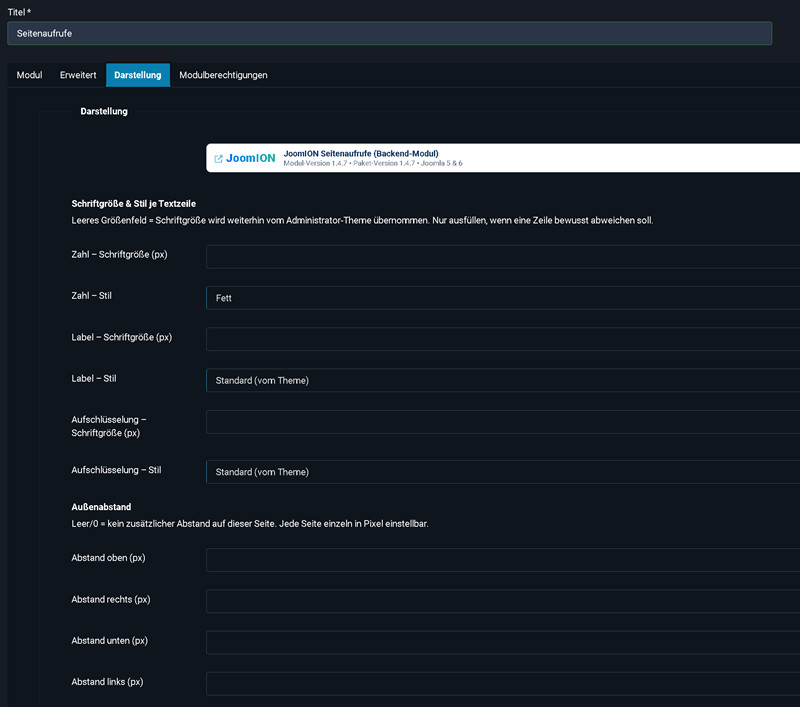
Task: Click the Zahl – Stil label
Action: (91, 296)
